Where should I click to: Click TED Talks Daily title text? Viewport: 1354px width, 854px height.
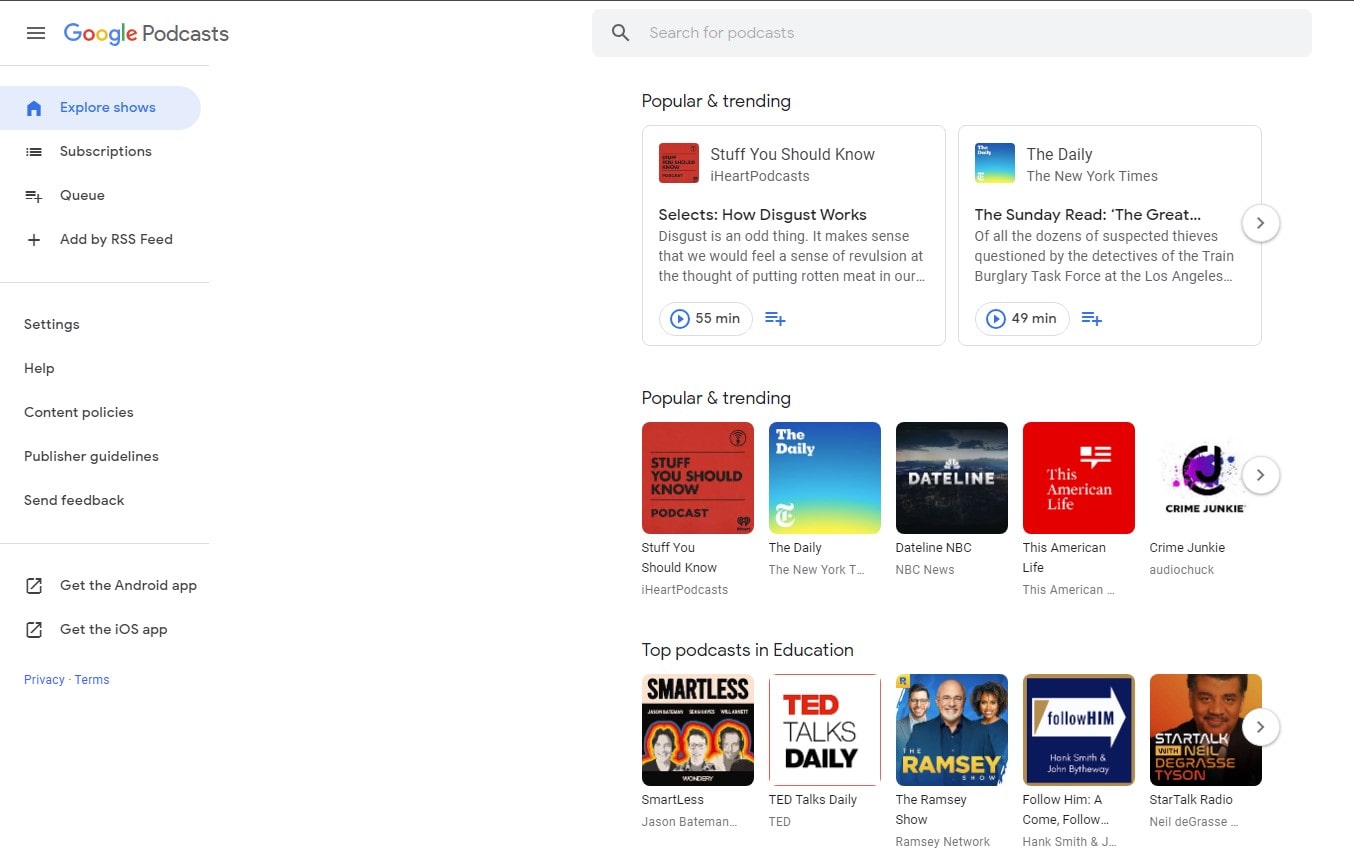(x=813, y=800)
